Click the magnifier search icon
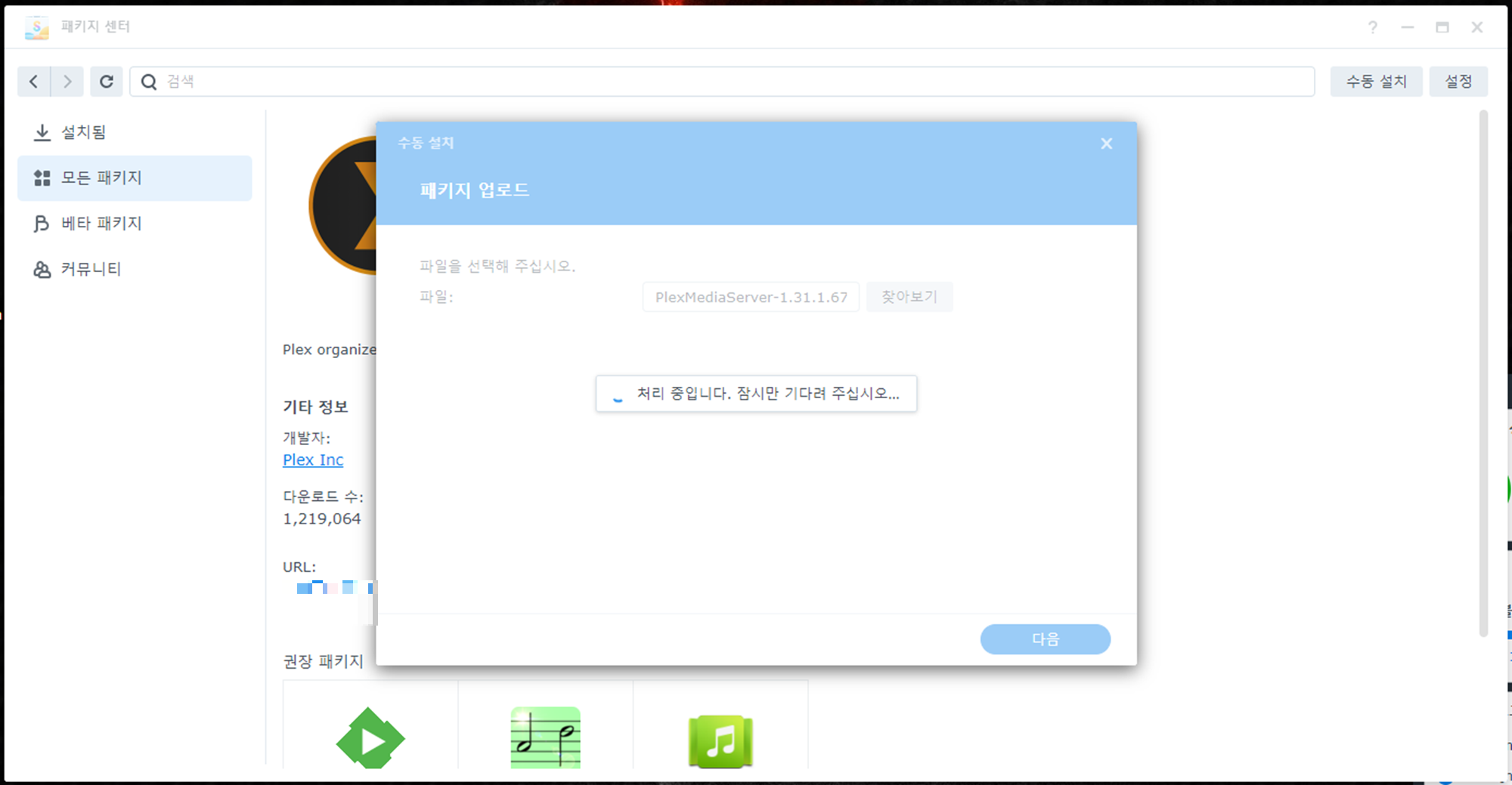Screen dimensions: 1512x785 pos(149,82)
